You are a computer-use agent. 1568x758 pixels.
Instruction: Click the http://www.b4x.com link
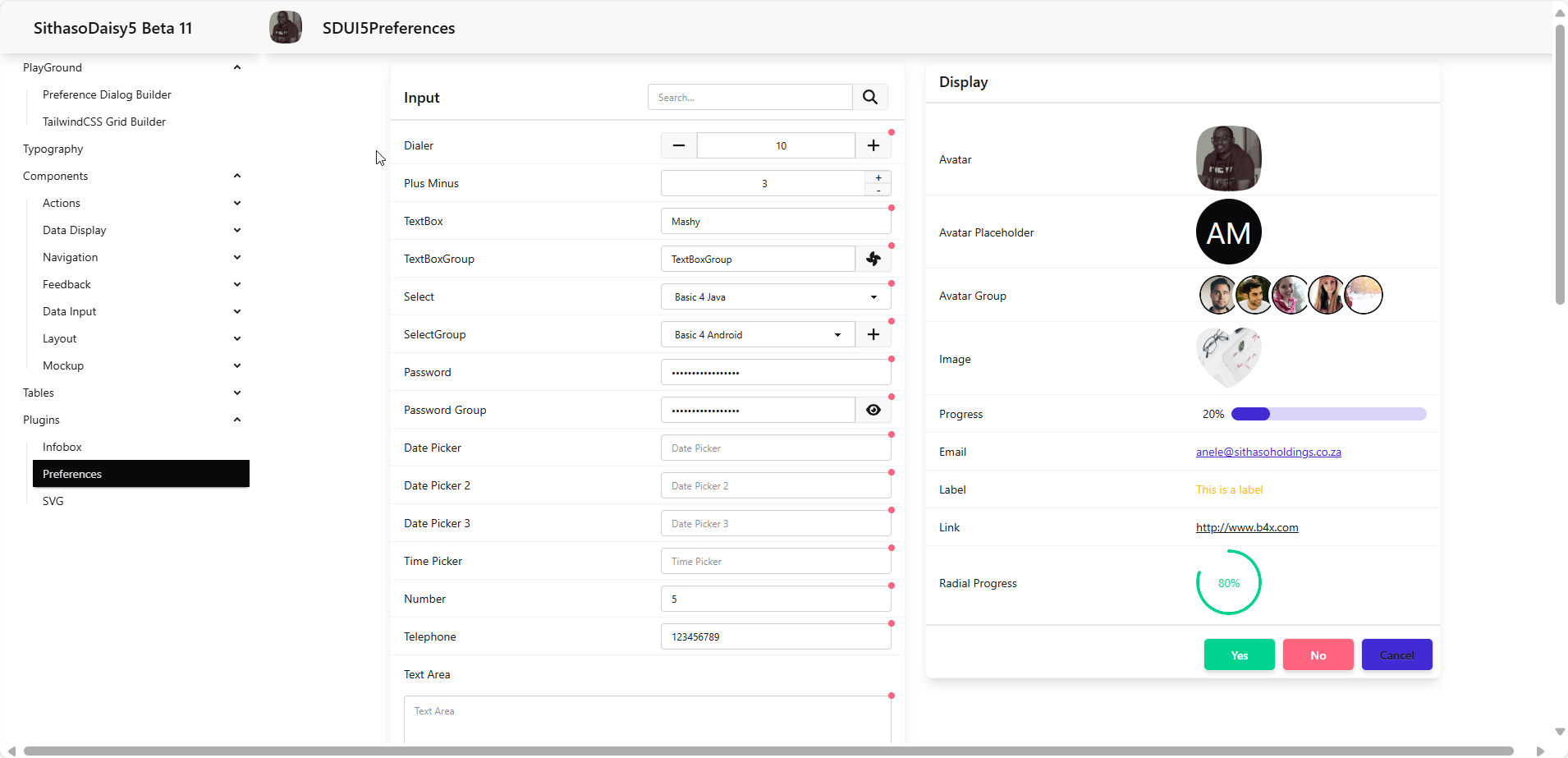1247,527
